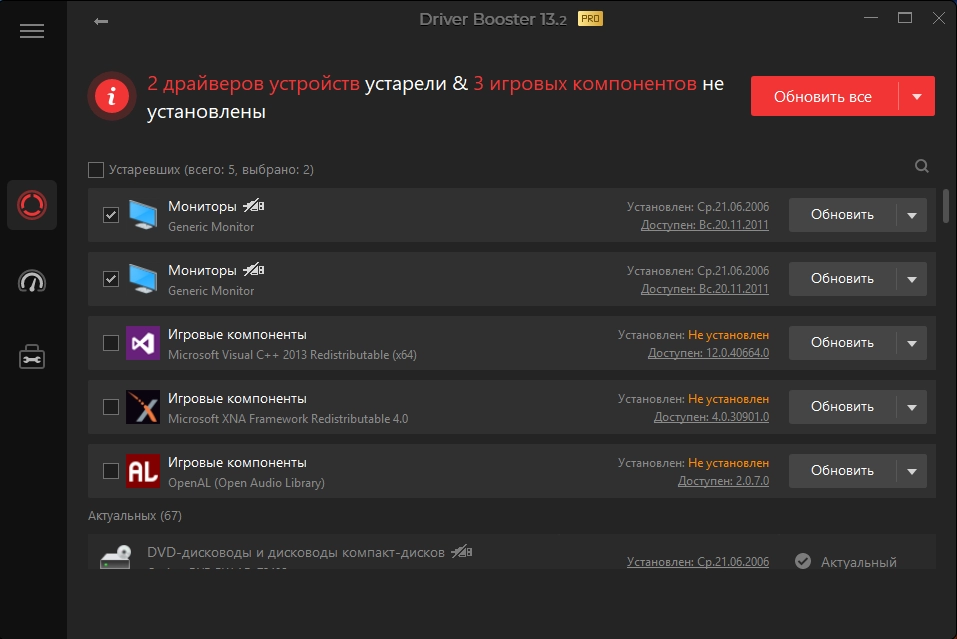Click the Актуальный checkmark icon
The width and height of the screenshot is (957, 639).
803,561
